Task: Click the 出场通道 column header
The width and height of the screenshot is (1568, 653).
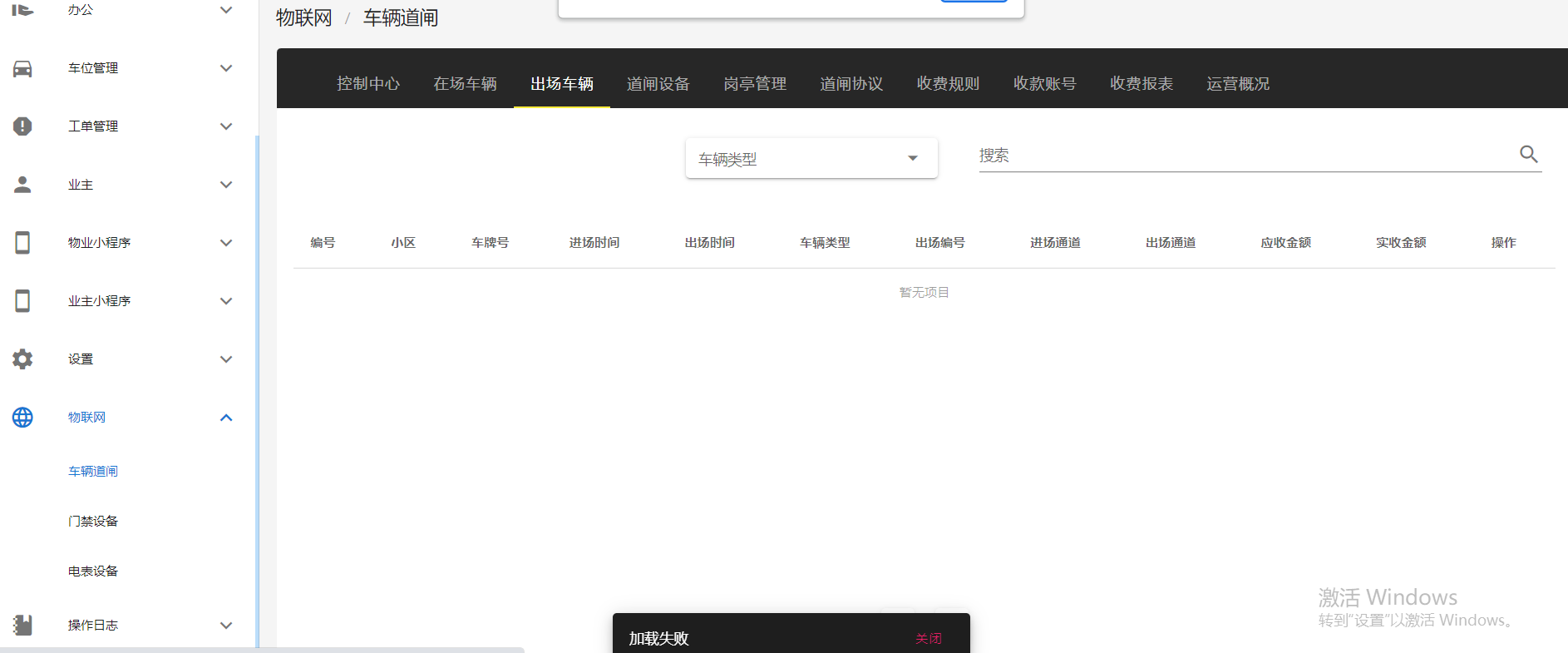Action: click(x=1171, y=243)
